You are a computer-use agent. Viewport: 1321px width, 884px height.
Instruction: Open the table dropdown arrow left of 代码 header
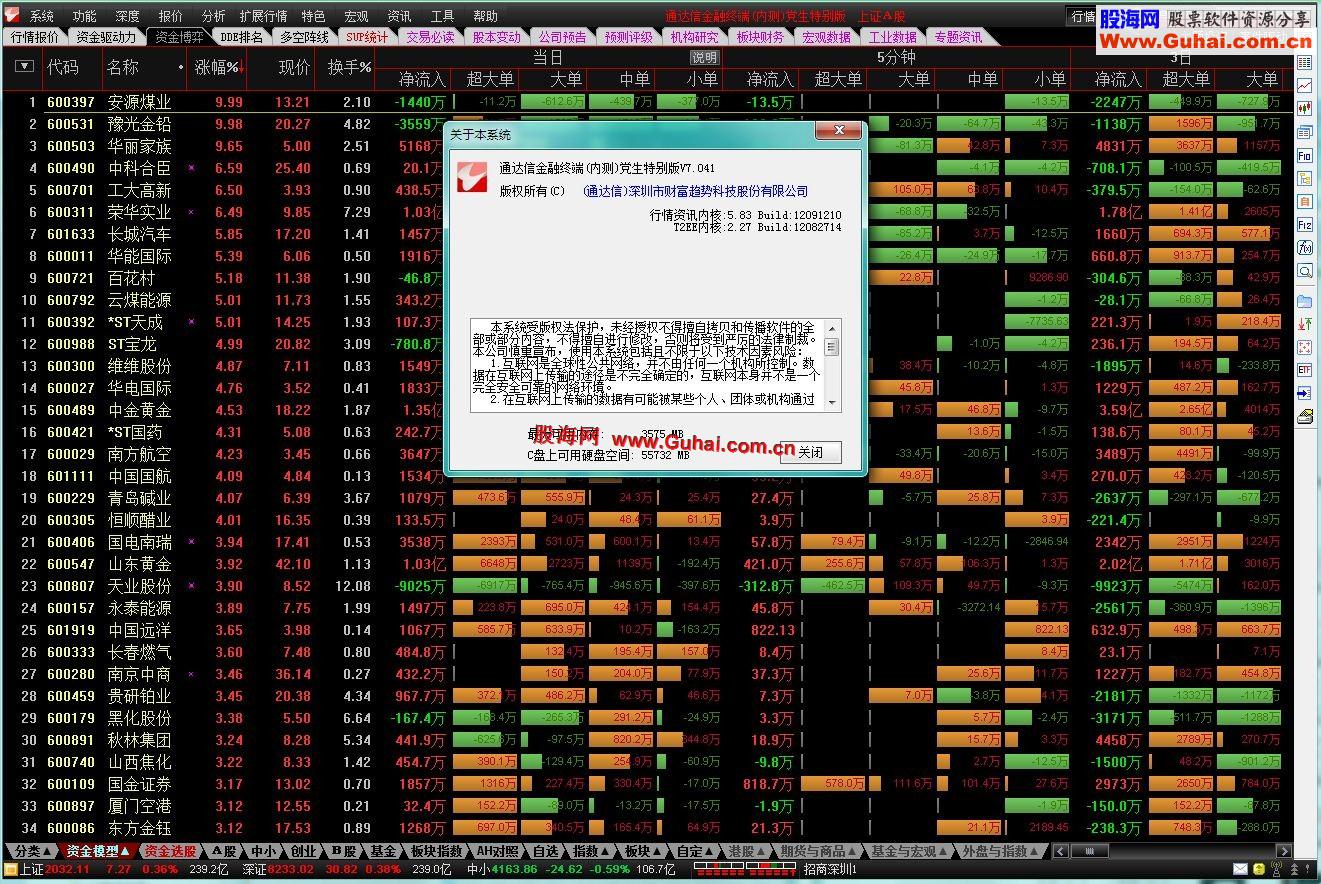[x=24, y=67]
